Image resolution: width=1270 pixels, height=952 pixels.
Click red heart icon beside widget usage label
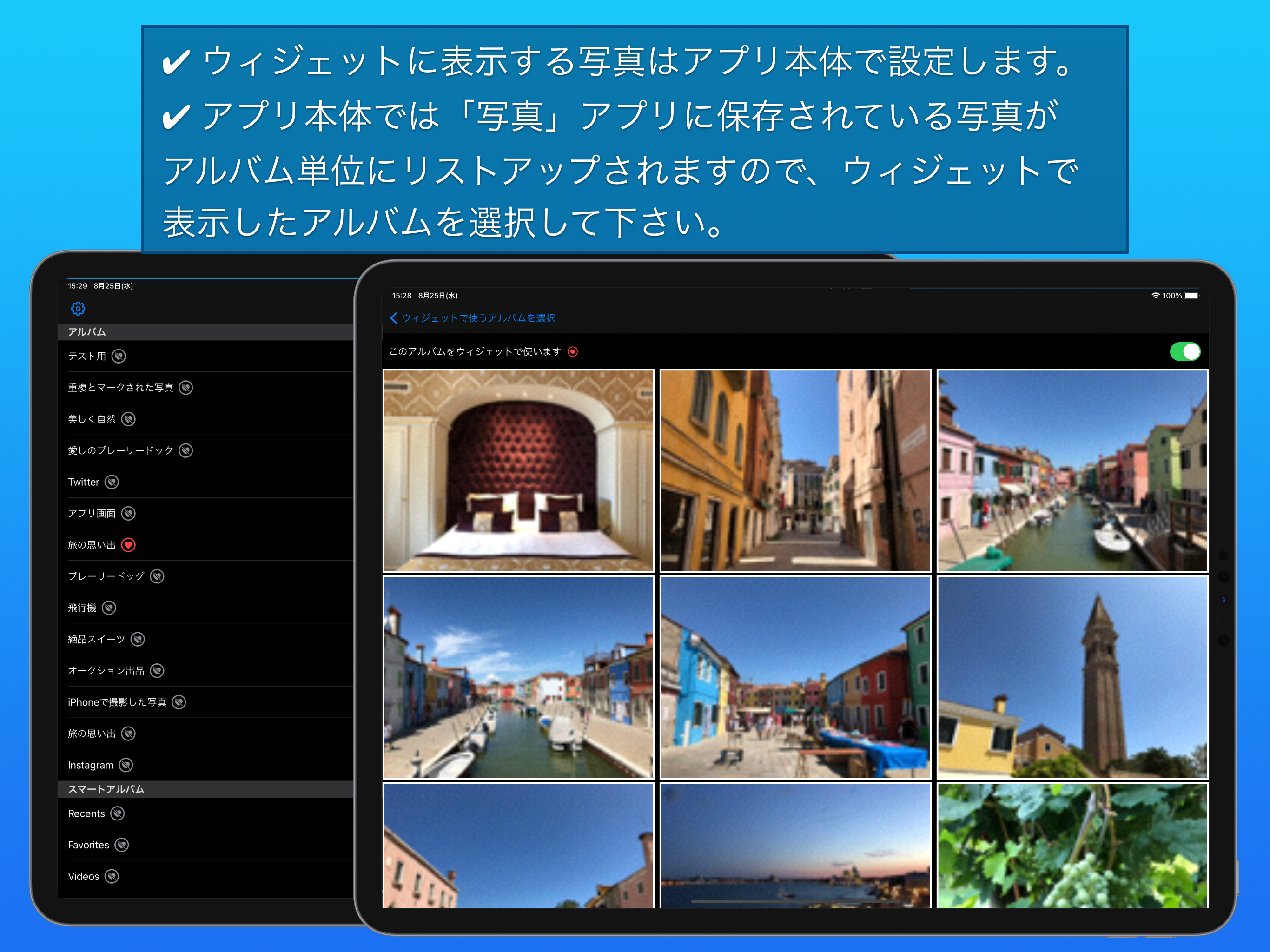[x=572, y=352]
